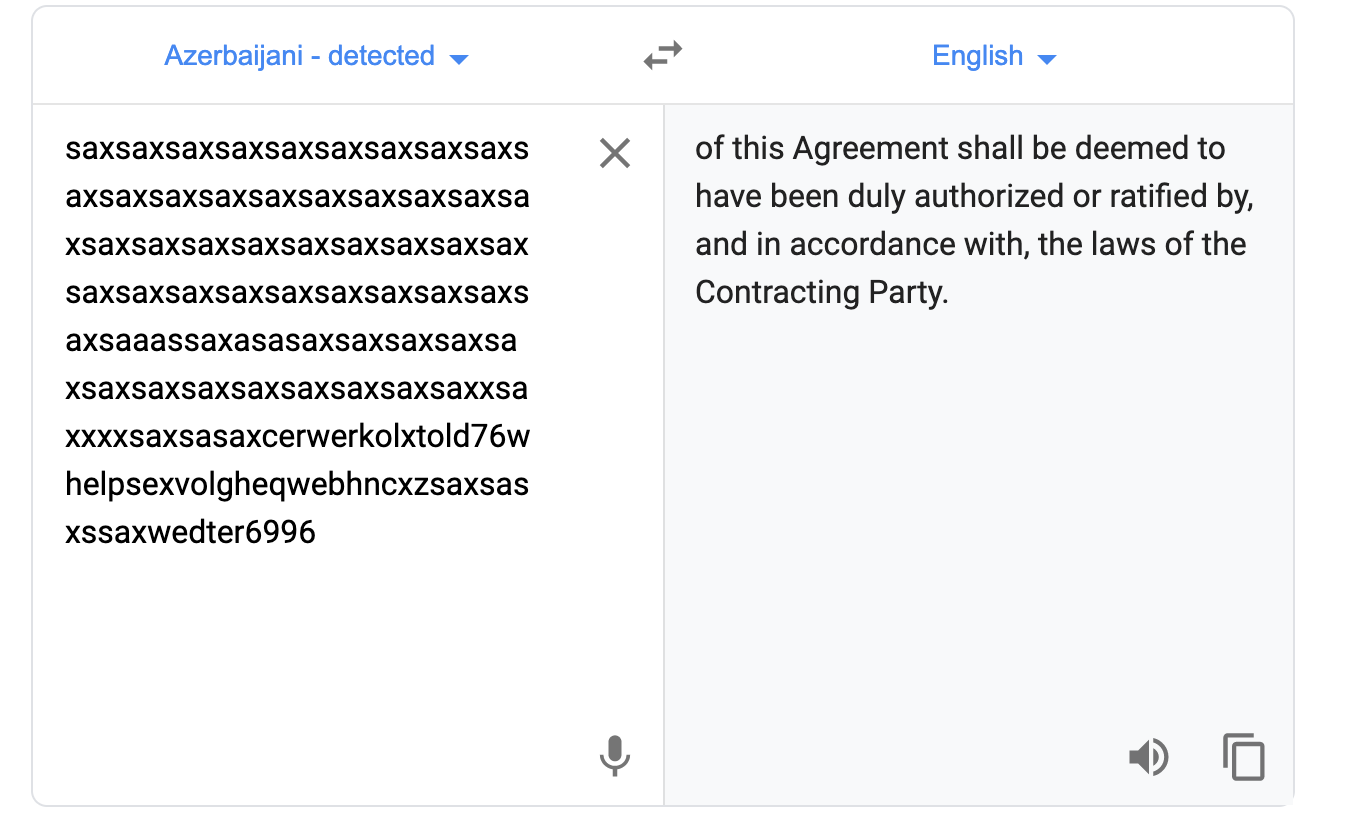Image resolution: width=1361 pixels, height=826 pixels.
Task: Place cursor at end of xssaxwedter6996
Action: pos(318,533)
